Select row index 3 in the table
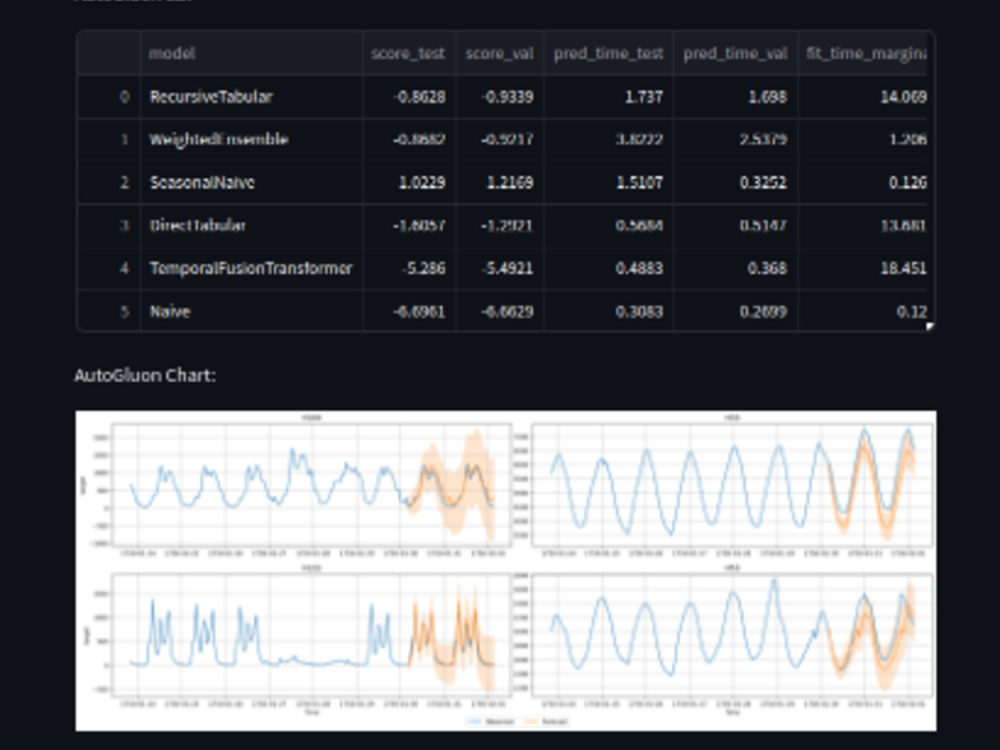The height and width of the screenshot is (750, 1000). [x=108, y=225]
